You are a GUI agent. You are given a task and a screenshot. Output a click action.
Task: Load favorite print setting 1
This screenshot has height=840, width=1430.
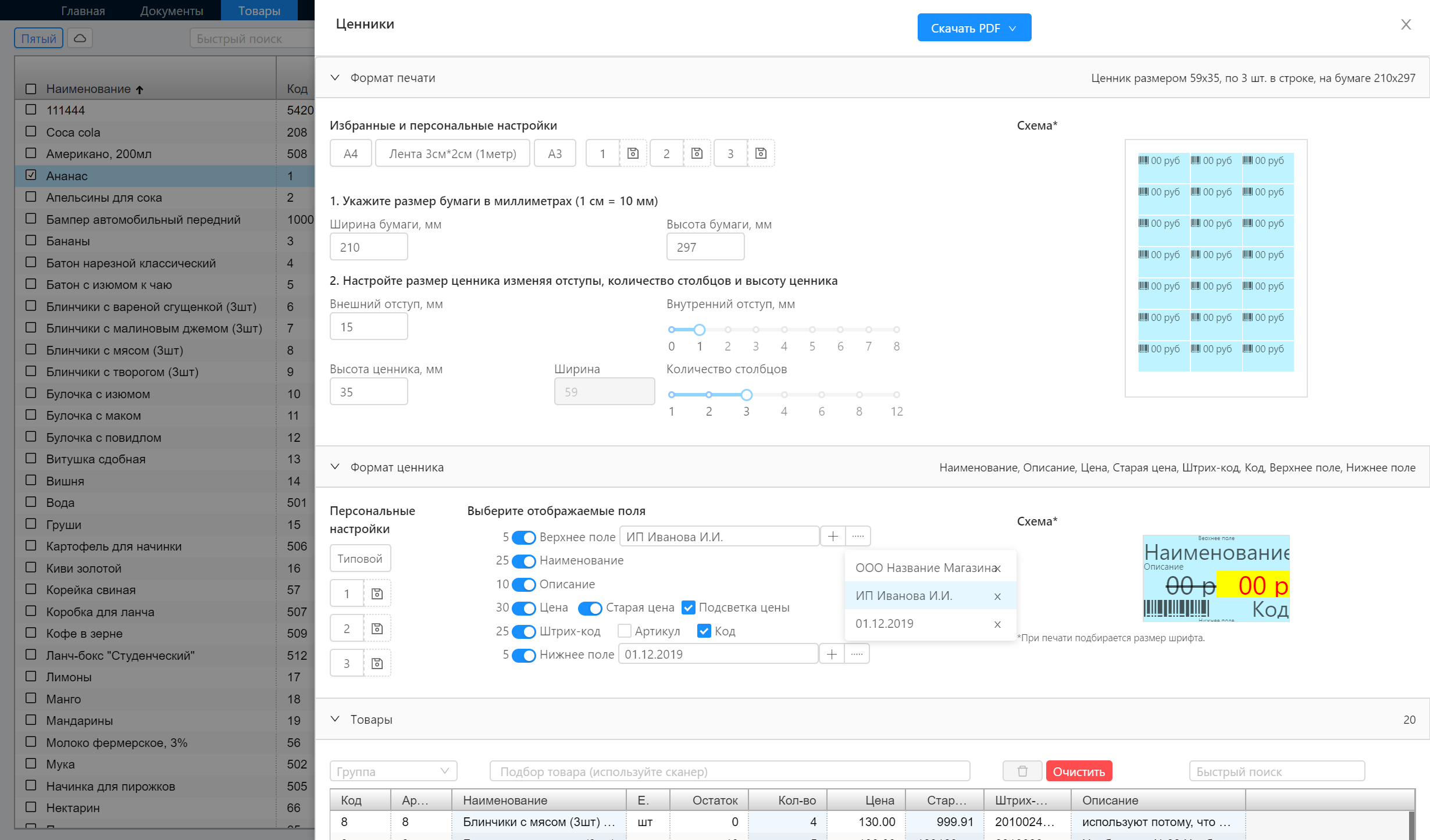point(602,153)
